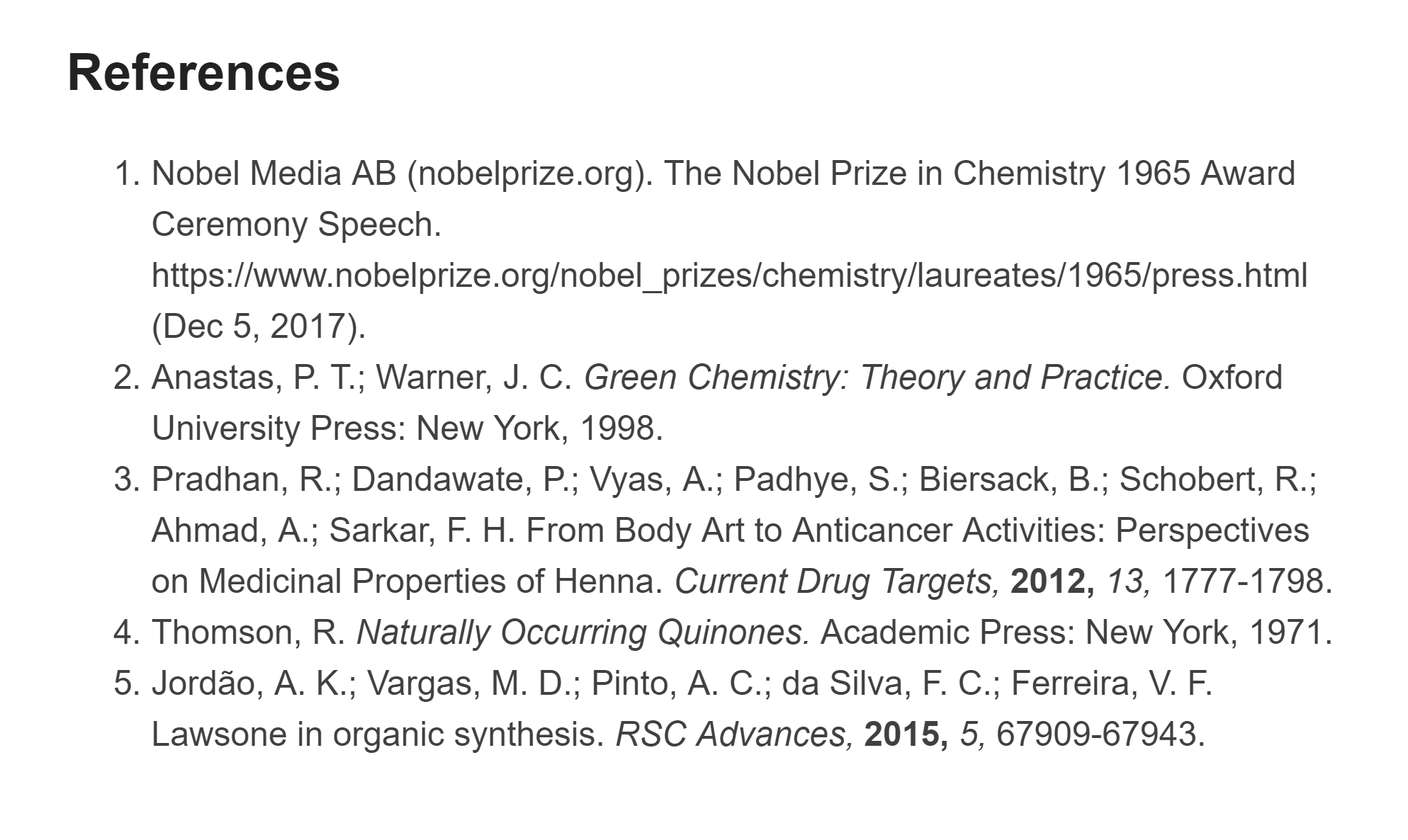
Task: Click the References heading
Action: [x=204, y=73]
